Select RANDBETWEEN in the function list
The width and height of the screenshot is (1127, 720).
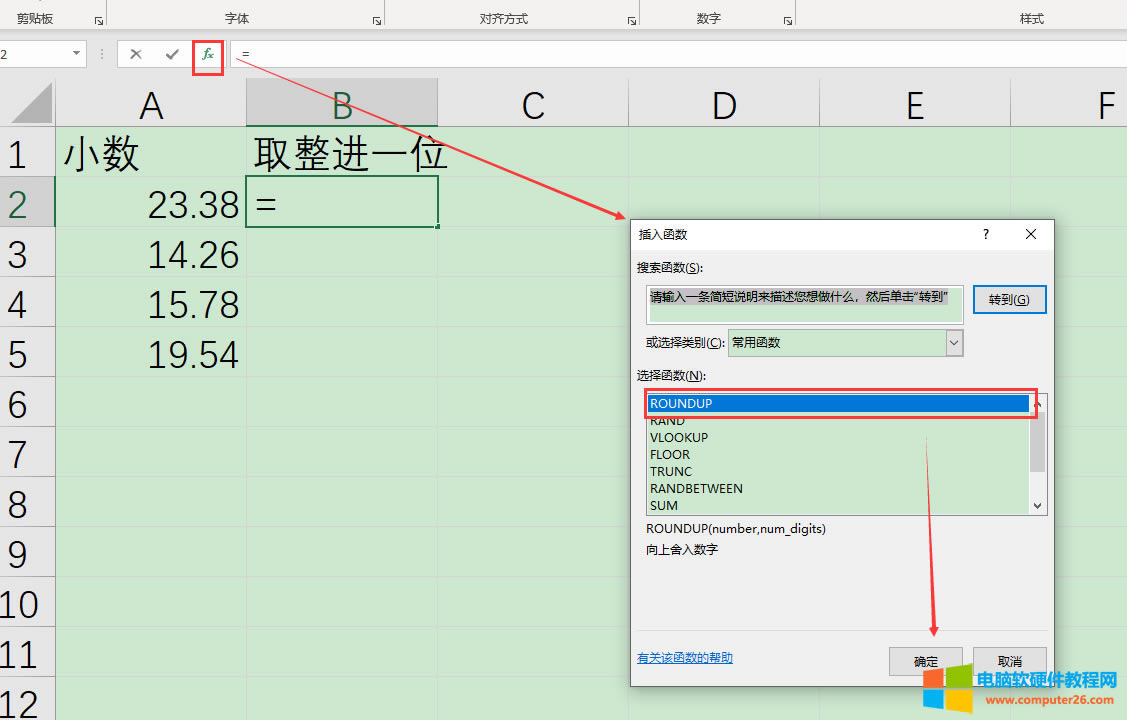[x=696, y=489]
